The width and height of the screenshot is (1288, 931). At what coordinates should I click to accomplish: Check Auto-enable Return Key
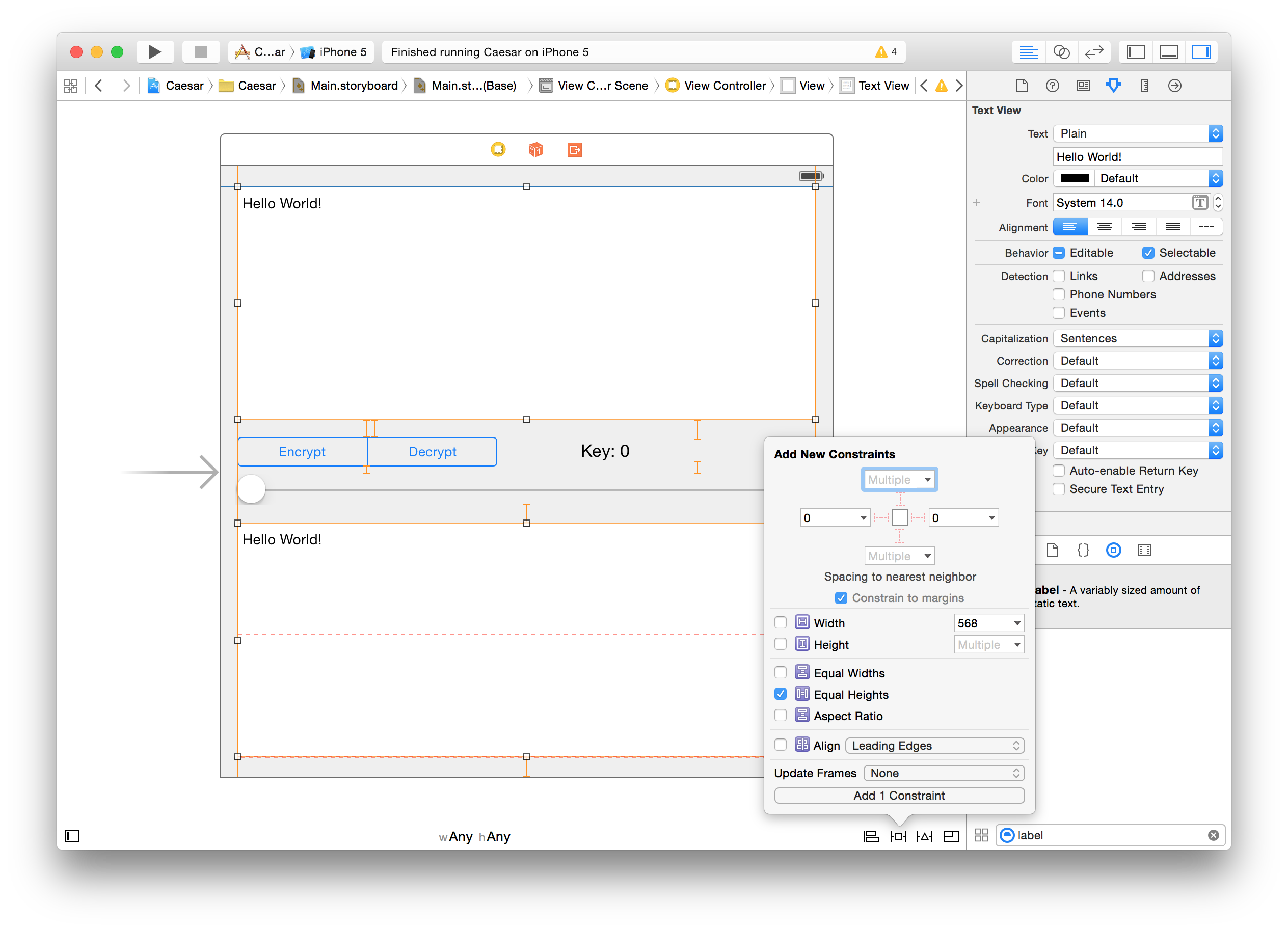(1059, 471)
